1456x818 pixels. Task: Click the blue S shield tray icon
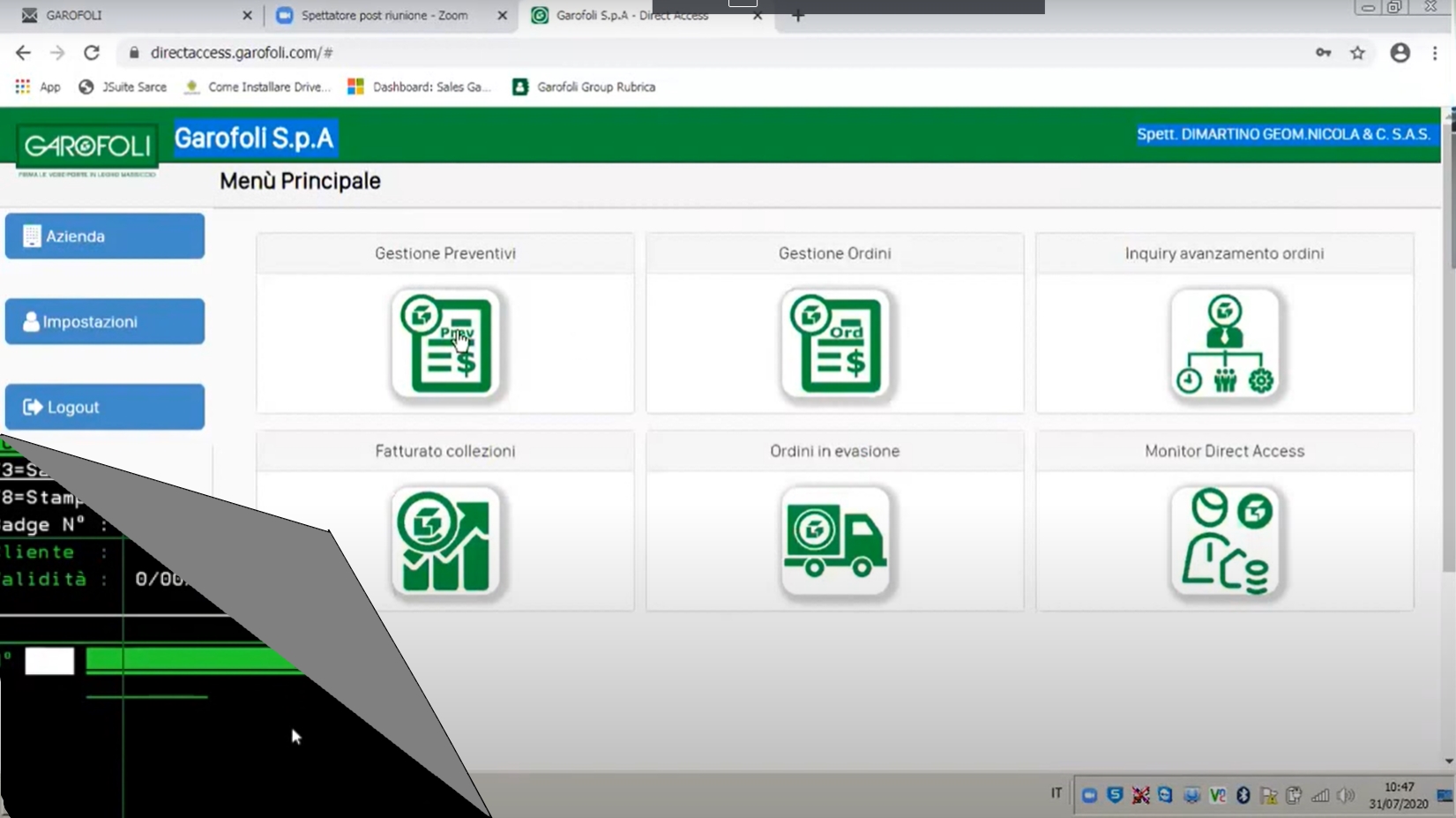tap(1116, 795)
